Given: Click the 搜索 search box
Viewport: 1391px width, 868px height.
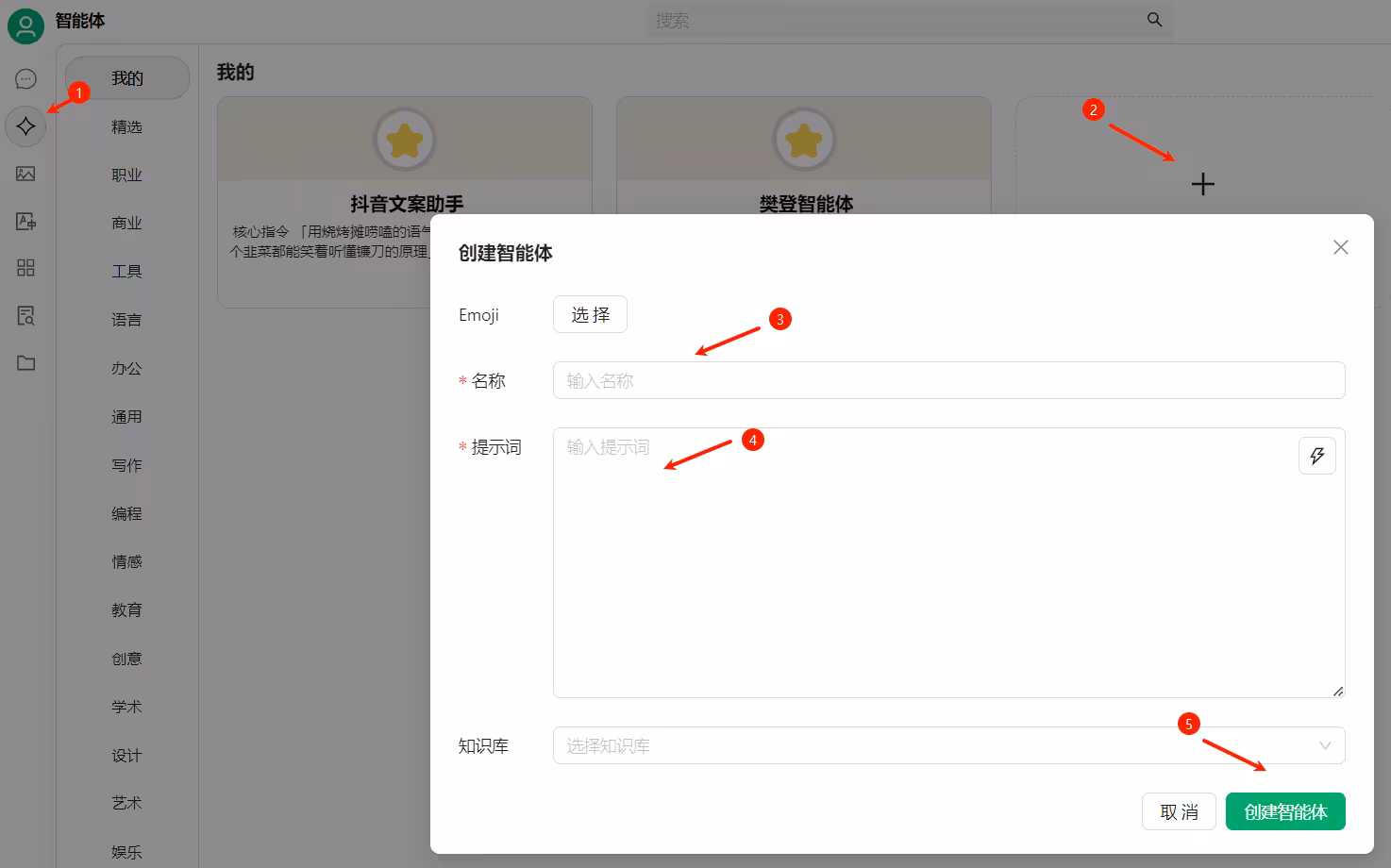Looking at the screenshot, I should (910, 20).
